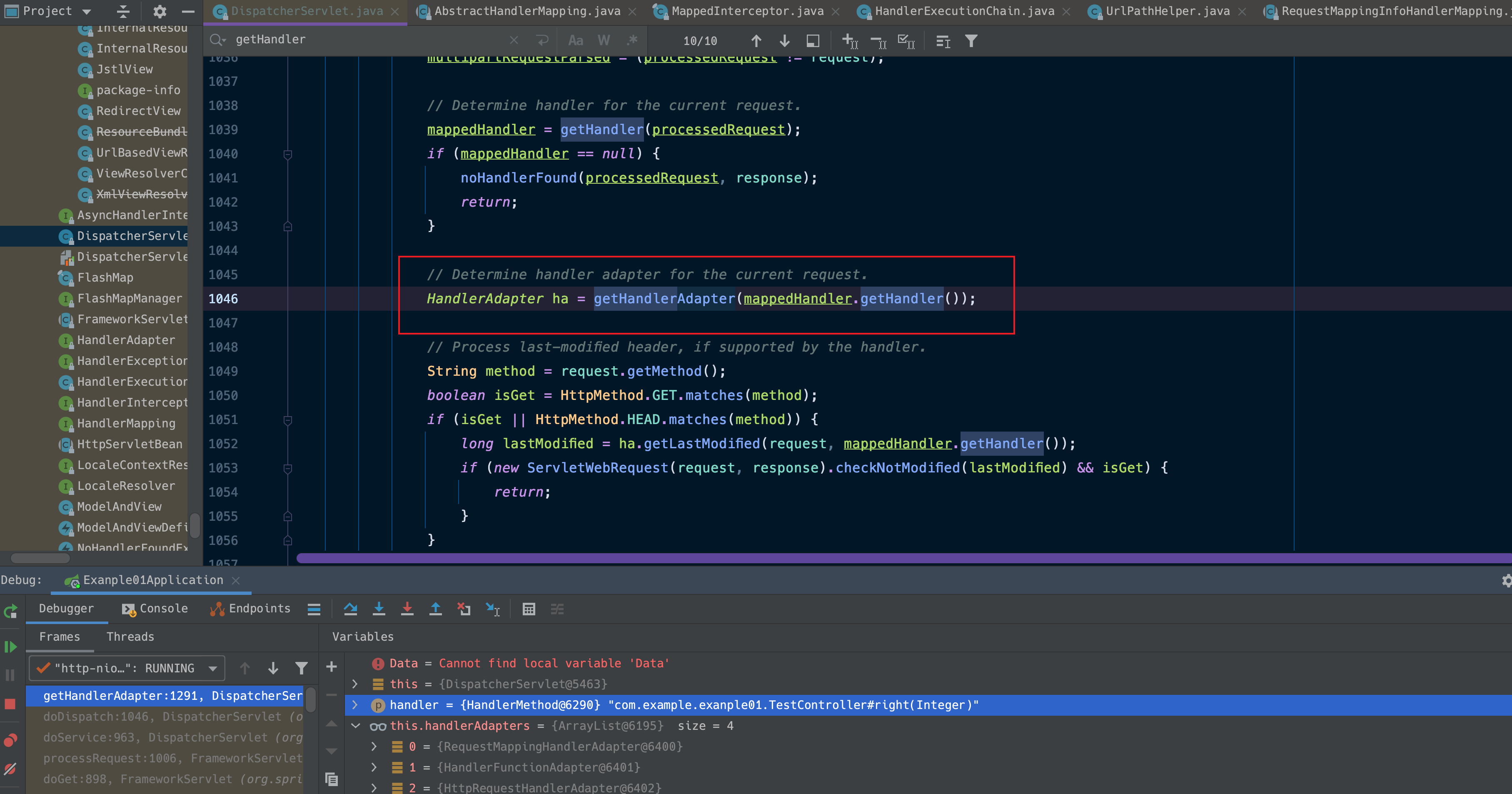
Task: Expand the handler variable node
Action: click(354, 705)
